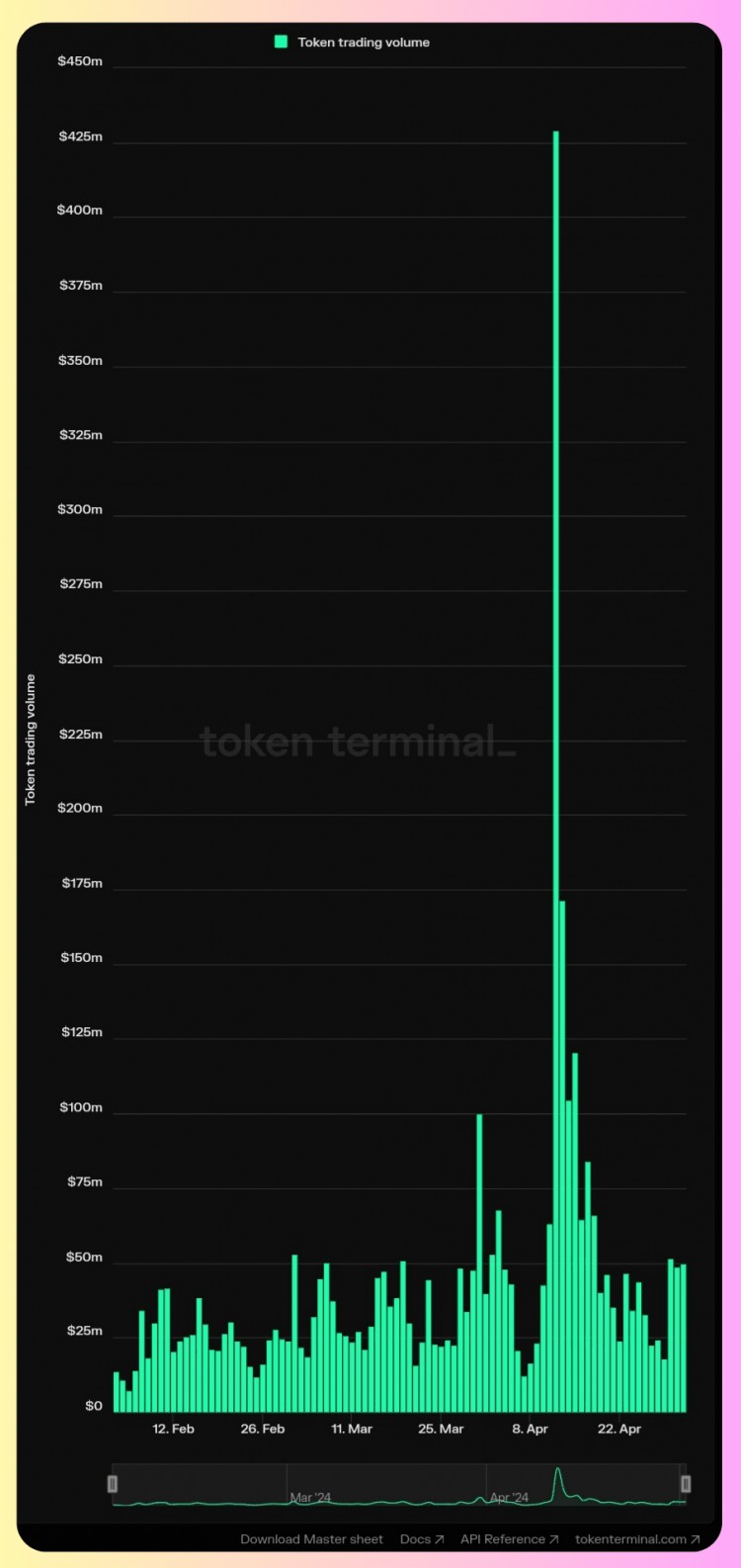Click the rightmost bar in the chart

(x=683, y=1338)
